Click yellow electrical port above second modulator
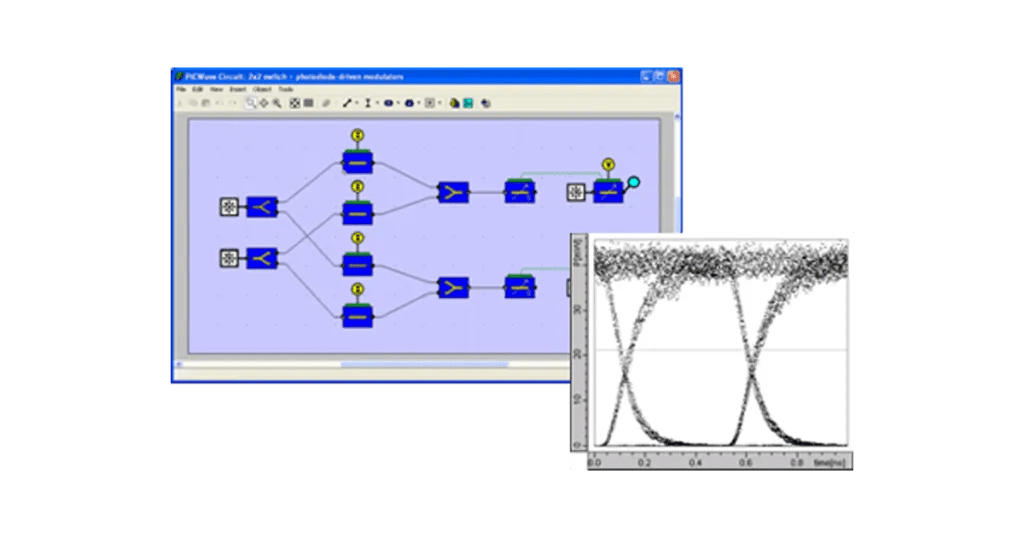 pyautogui.click(x=357, y=187)
